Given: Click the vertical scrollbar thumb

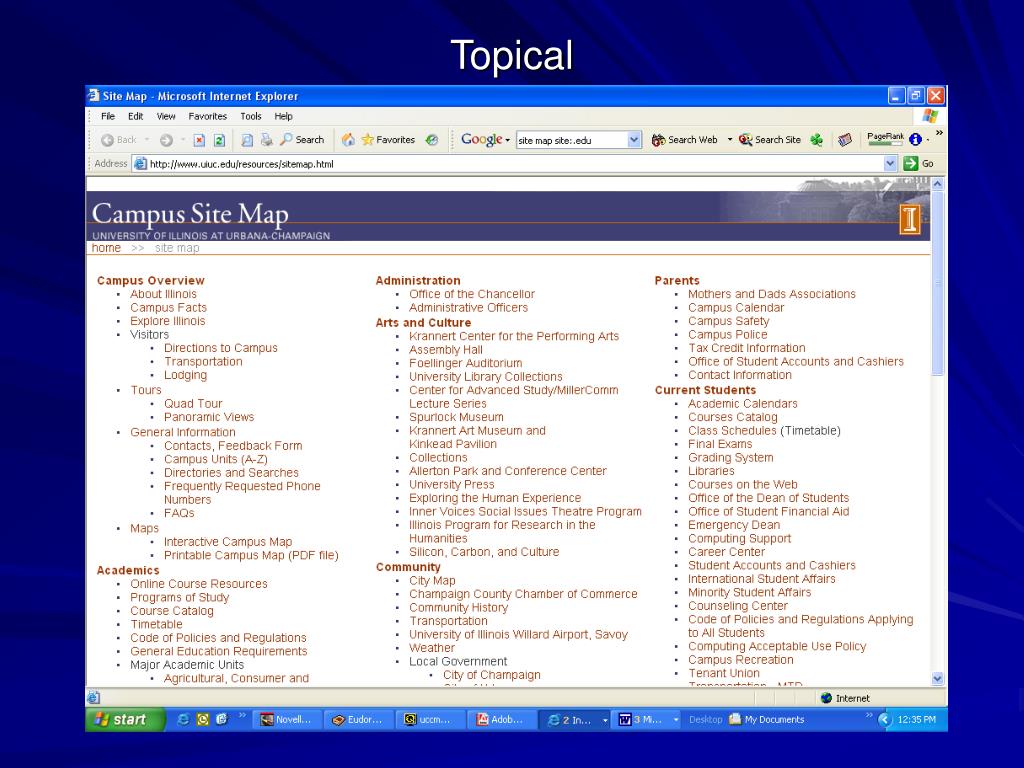Looking at the screenshot, I should coord(937,283).
